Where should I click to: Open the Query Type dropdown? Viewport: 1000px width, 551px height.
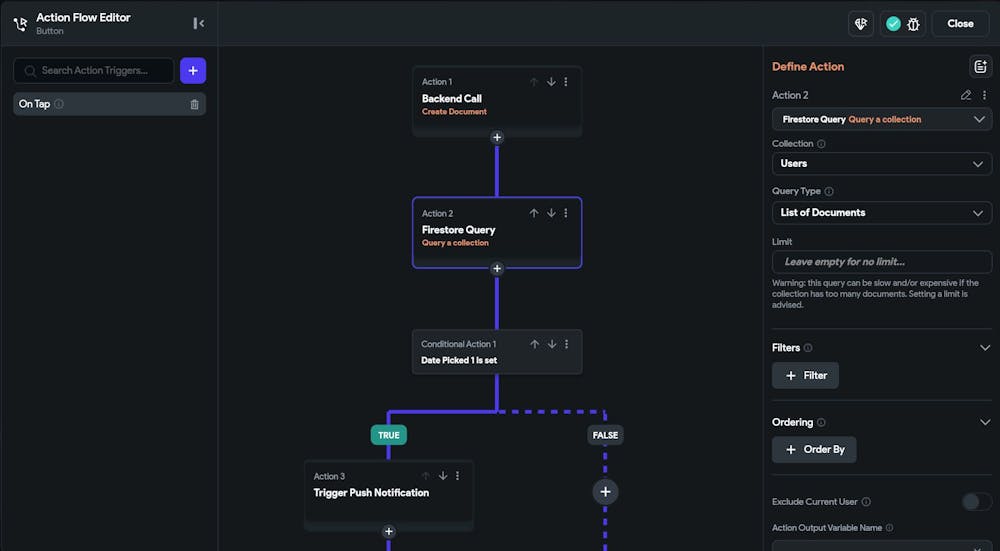(x=881, y=213)
